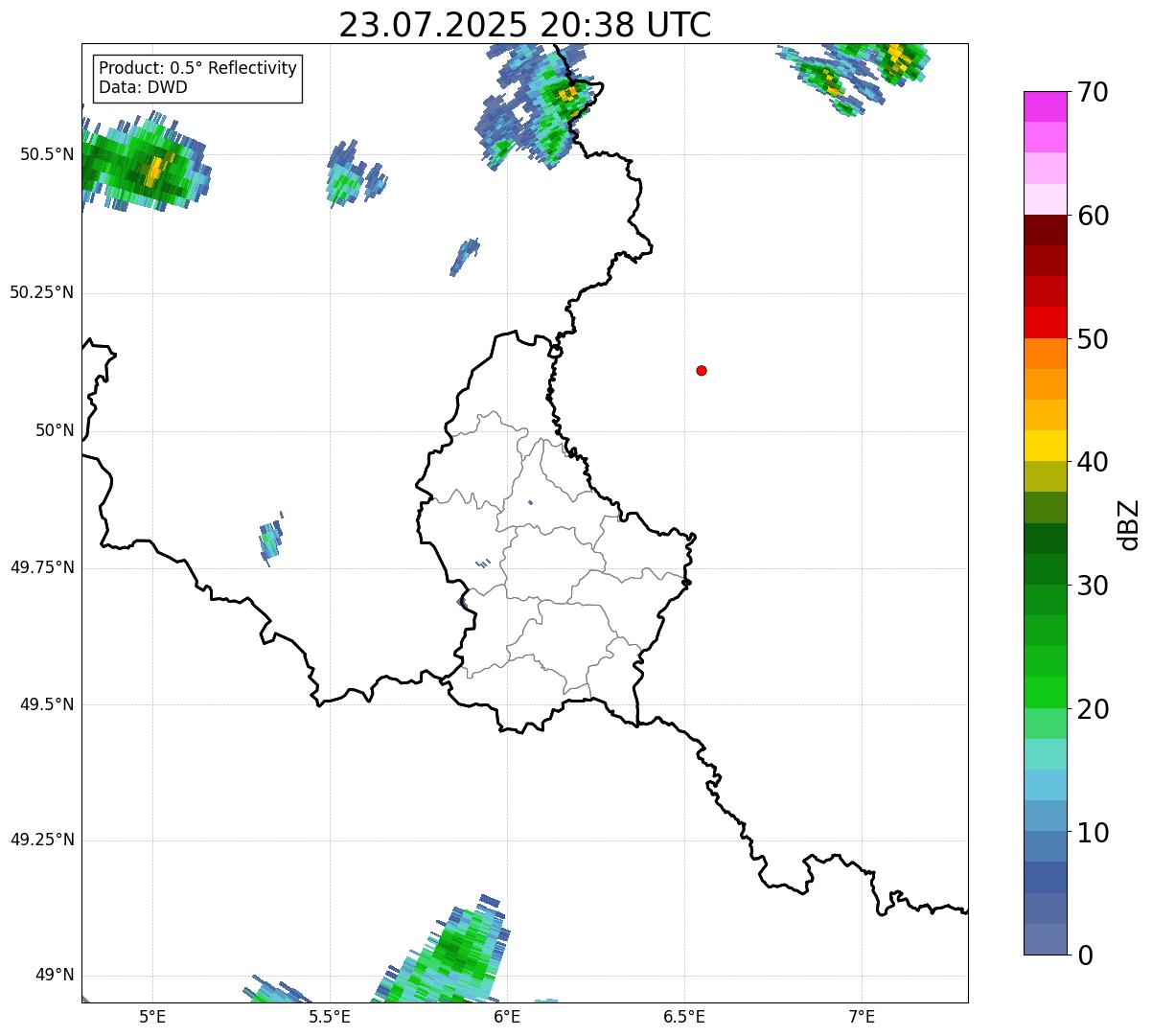1152x1036 pixels.
Task: Click the orange colorbar segment just below 50
Action: (1045, 354)
